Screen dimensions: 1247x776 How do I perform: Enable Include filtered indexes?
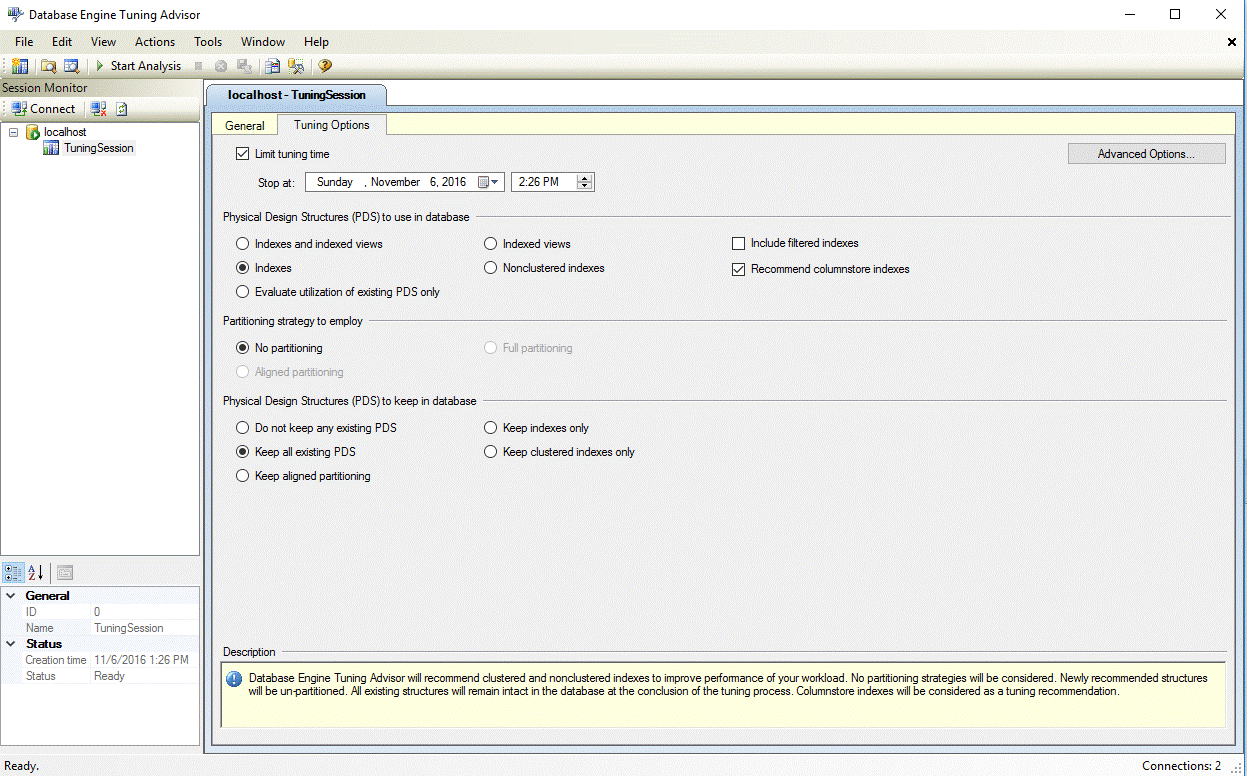point(739,243)
